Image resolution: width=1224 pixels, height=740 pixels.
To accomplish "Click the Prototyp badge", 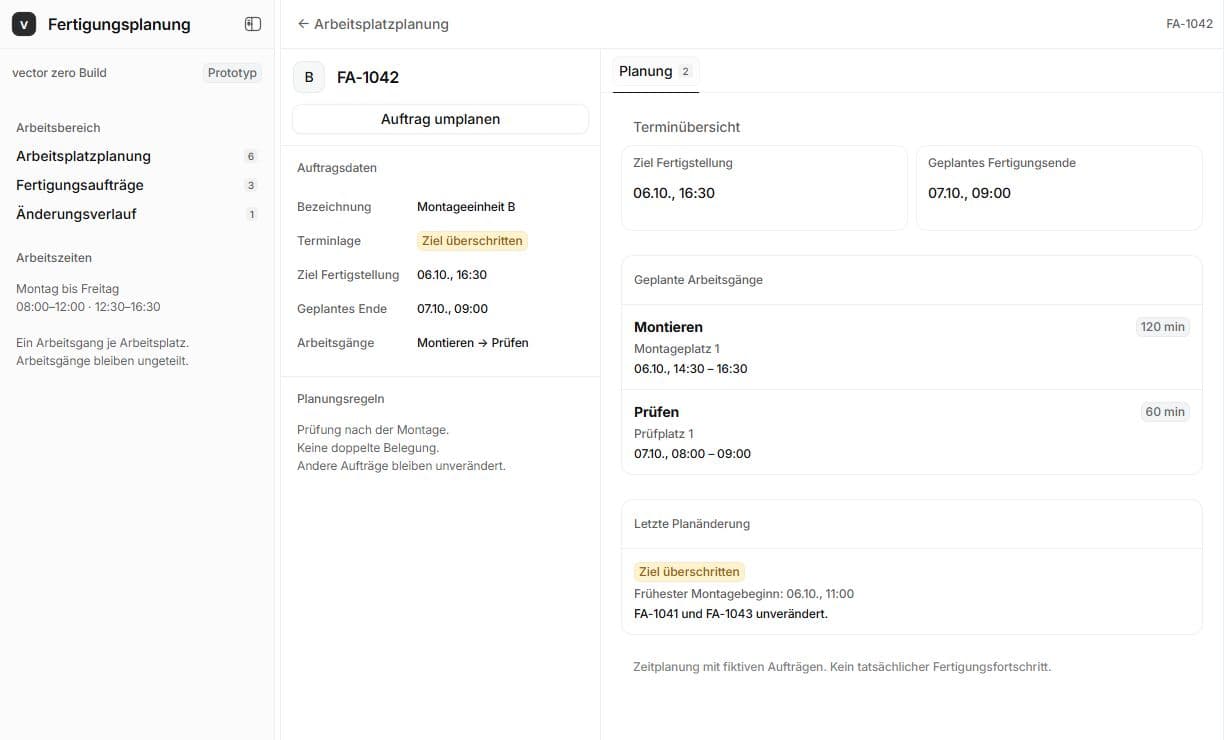I will [x=232, y=73].
